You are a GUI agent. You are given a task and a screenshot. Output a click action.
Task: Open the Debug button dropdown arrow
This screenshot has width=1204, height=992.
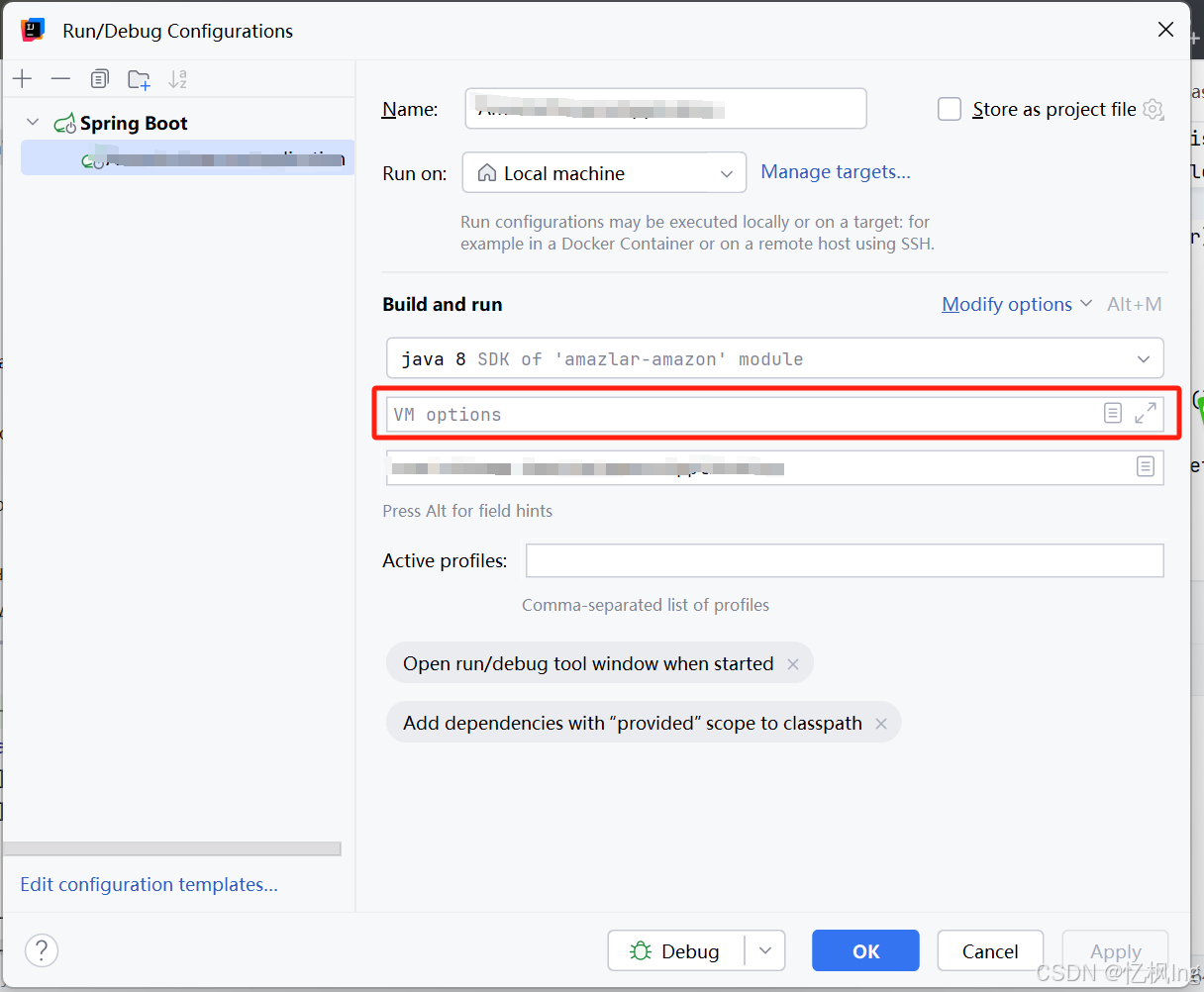tap(764, 950)
